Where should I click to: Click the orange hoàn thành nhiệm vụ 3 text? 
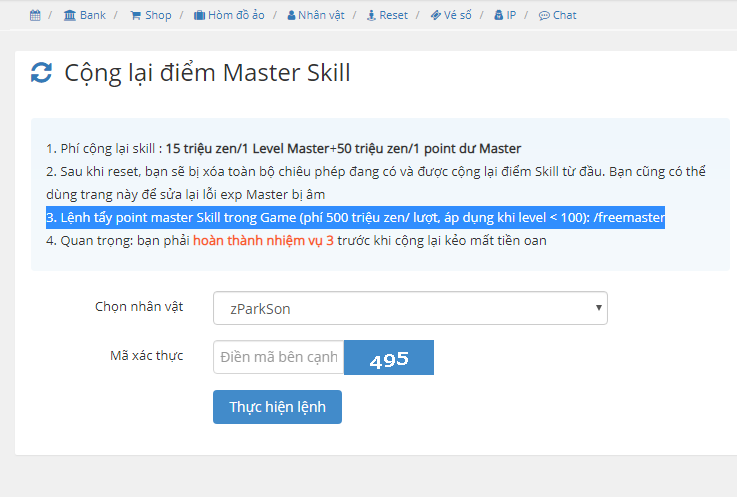(x=263, y=240)
